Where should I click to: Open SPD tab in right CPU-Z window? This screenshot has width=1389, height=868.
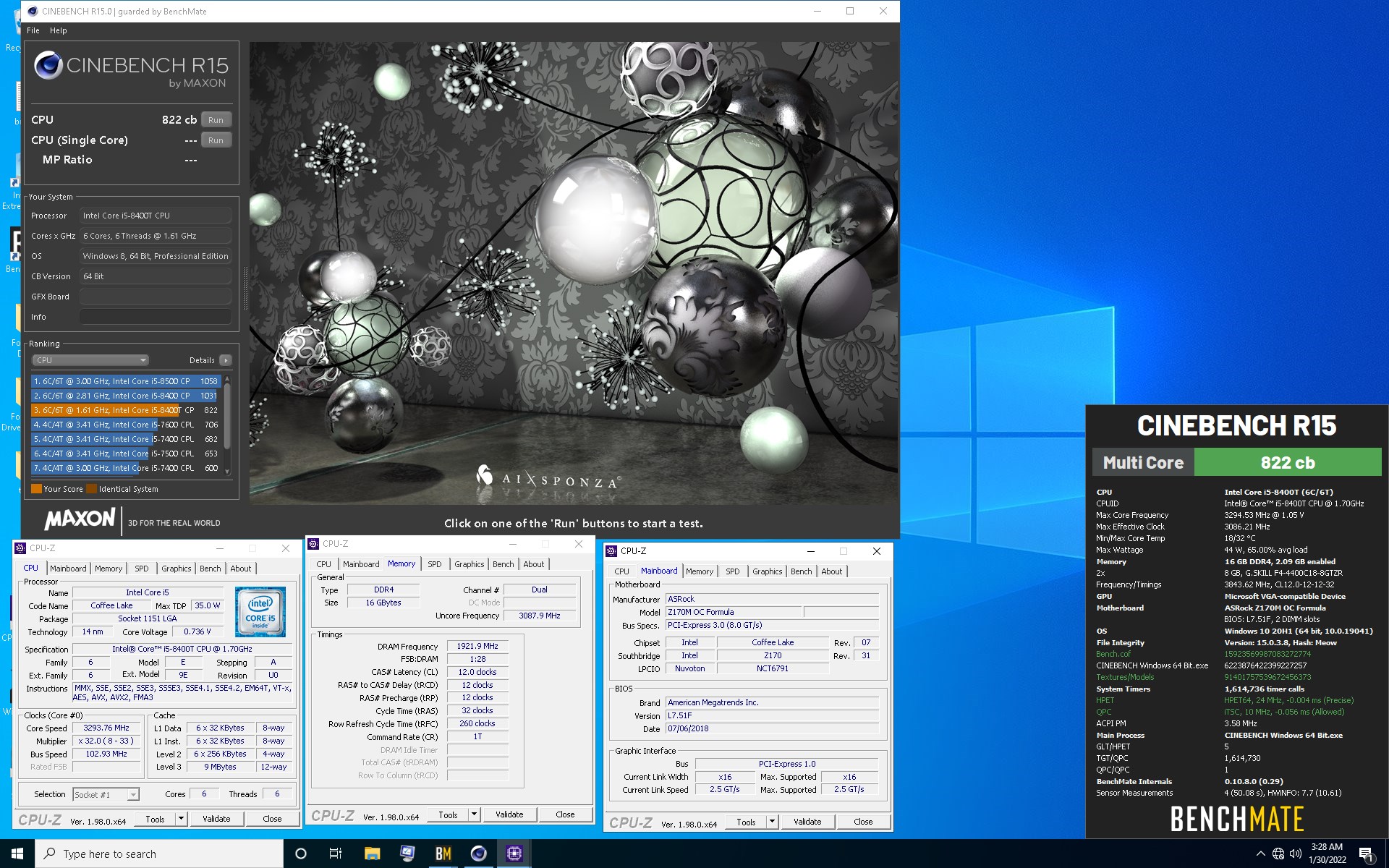(733, 571)
